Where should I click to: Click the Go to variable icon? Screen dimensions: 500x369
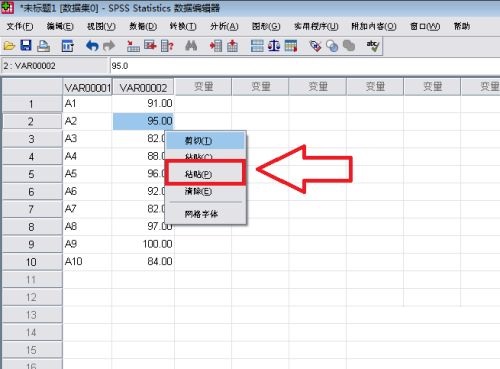click(150, 45)
